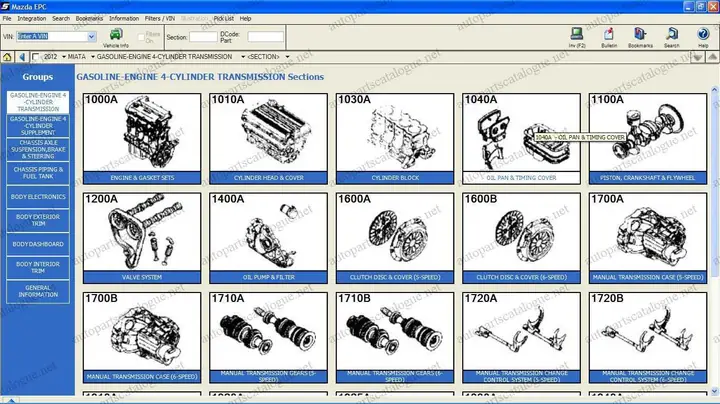
Task: Click the Search magnifier toolbar icon
Action: coord(672,35)
